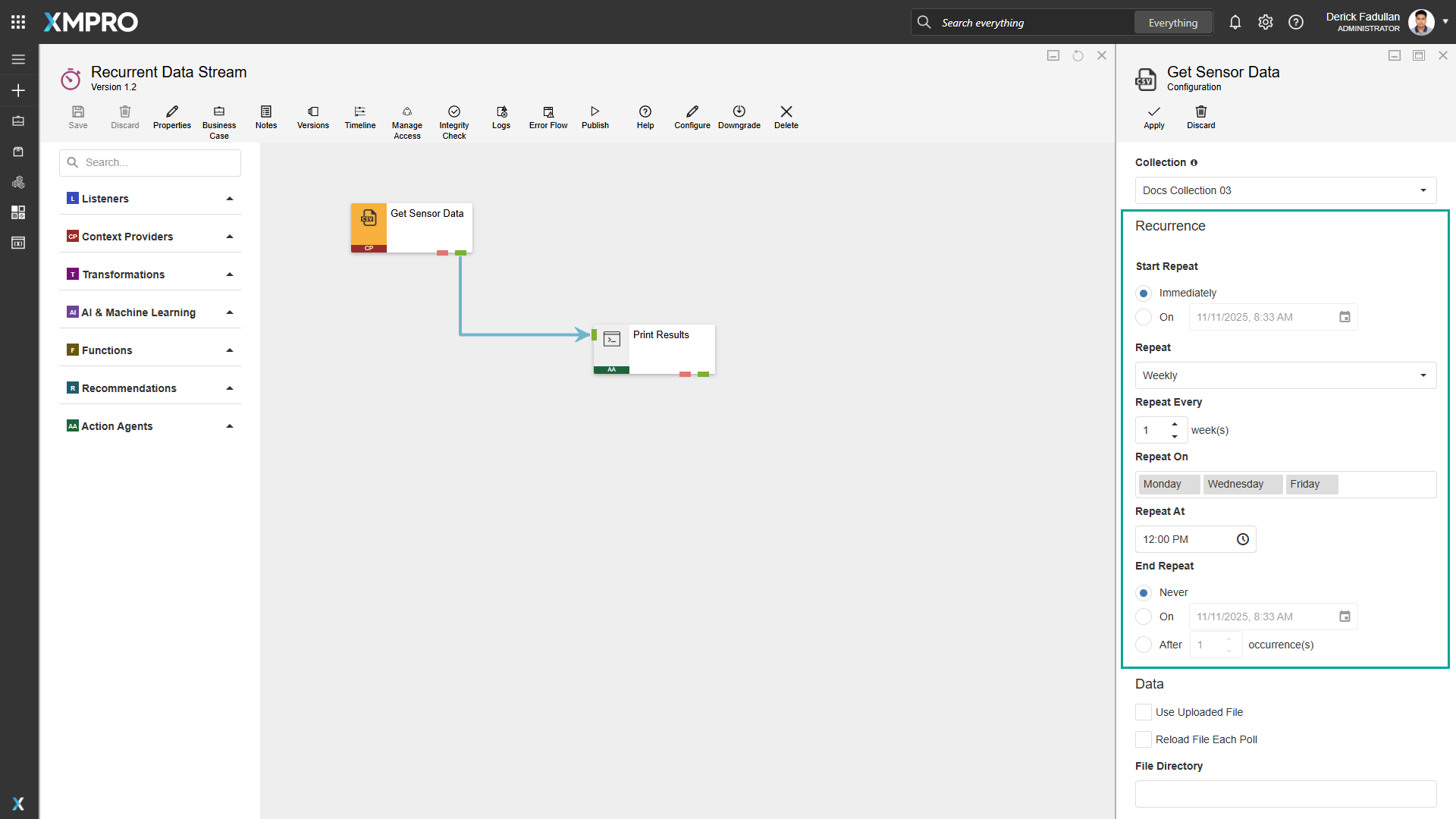Check Reload File Each Poll
1456x819 pixels.
coord(1143,739)
